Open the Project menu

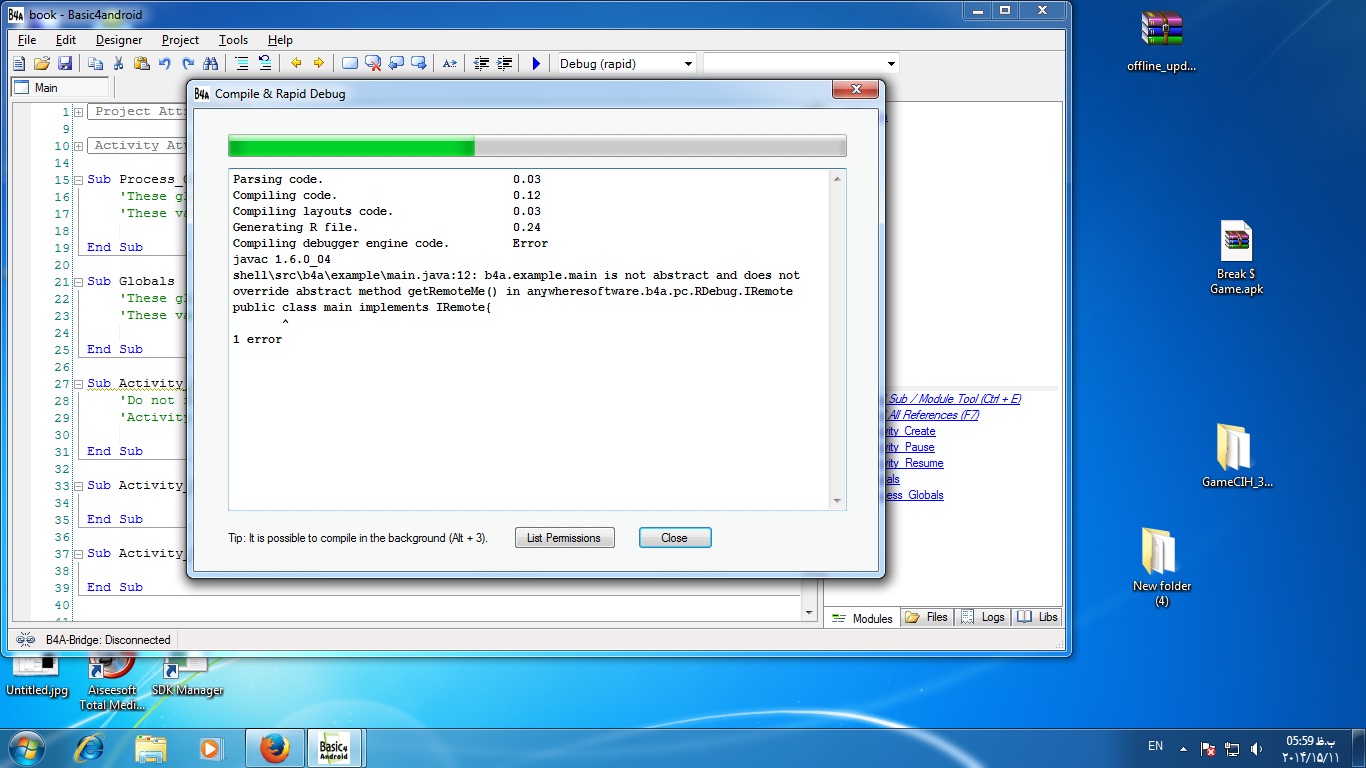pos(180,40)
